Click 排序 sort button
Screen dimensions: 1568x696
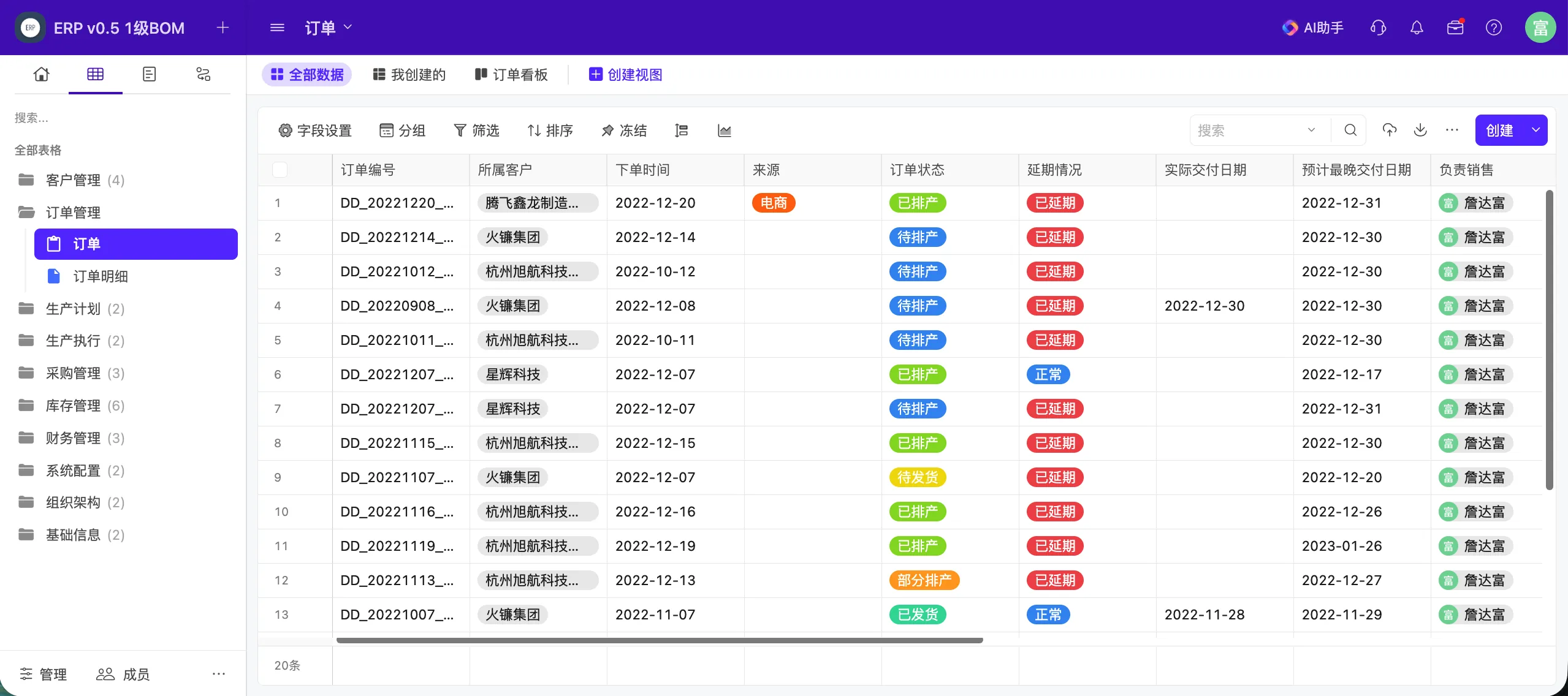click(x=550, y=130)
